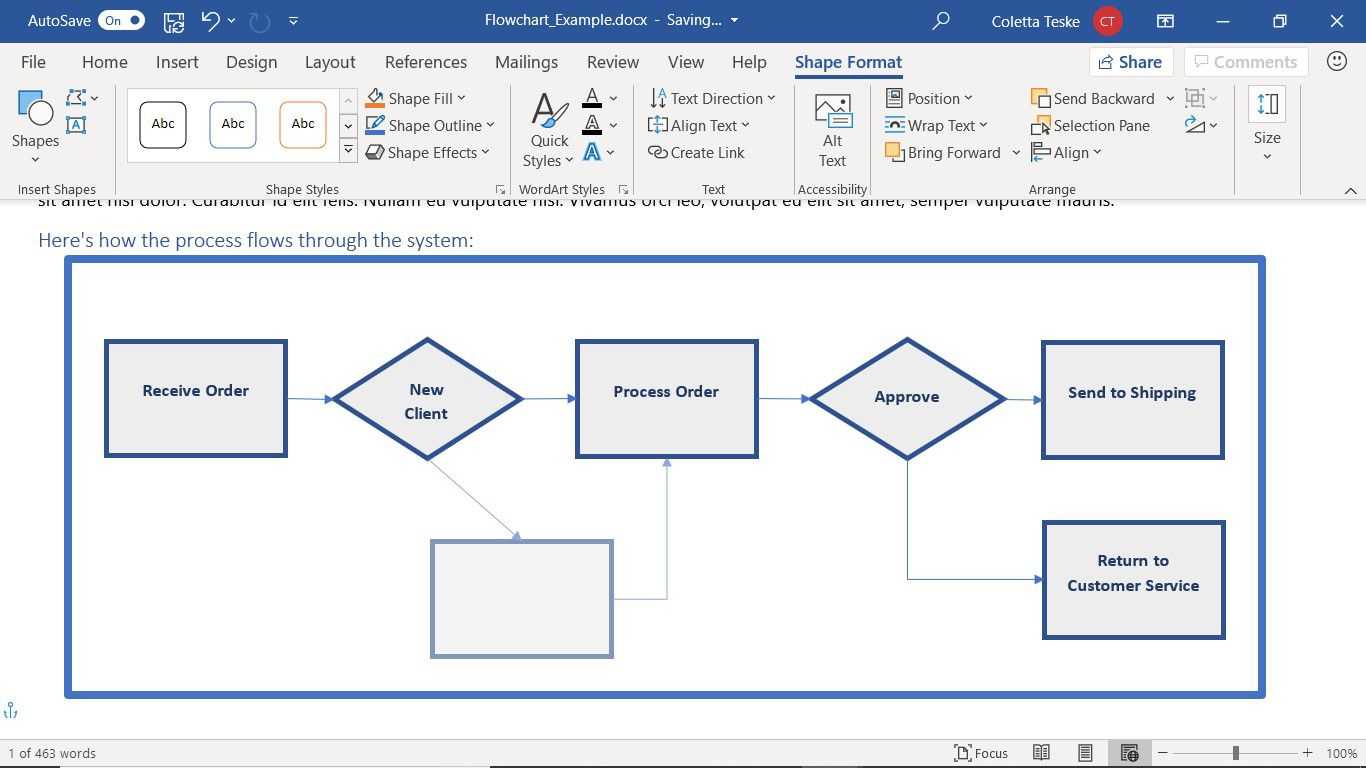Image resolution: width=1366 pixels, height=768 pixels.
Task: Click the Draw Text Box icon
Action: [76, 125]
